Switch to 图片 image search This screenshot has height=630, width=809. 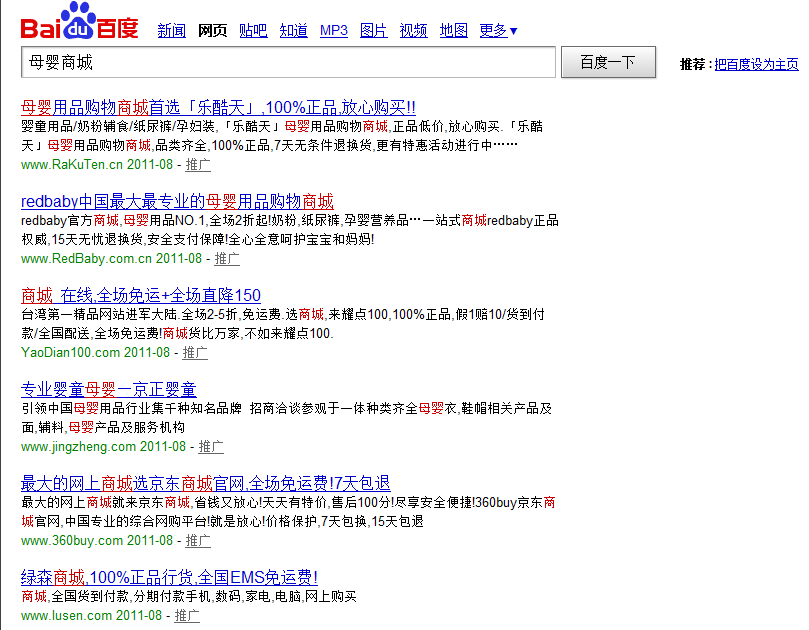[x=373, y=31]
